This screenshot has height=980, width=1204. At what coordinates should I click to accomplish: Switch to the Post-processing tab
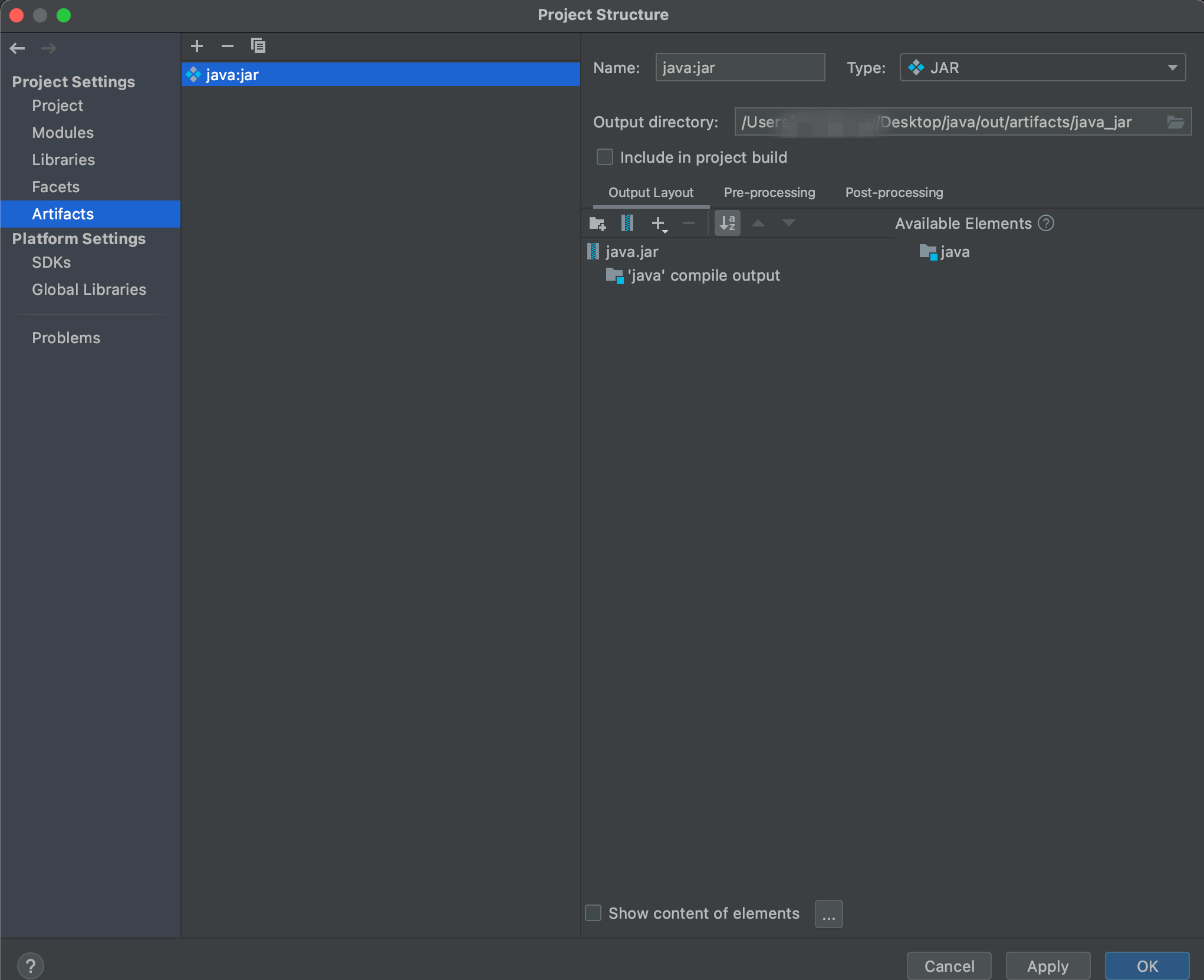(894, 193)
